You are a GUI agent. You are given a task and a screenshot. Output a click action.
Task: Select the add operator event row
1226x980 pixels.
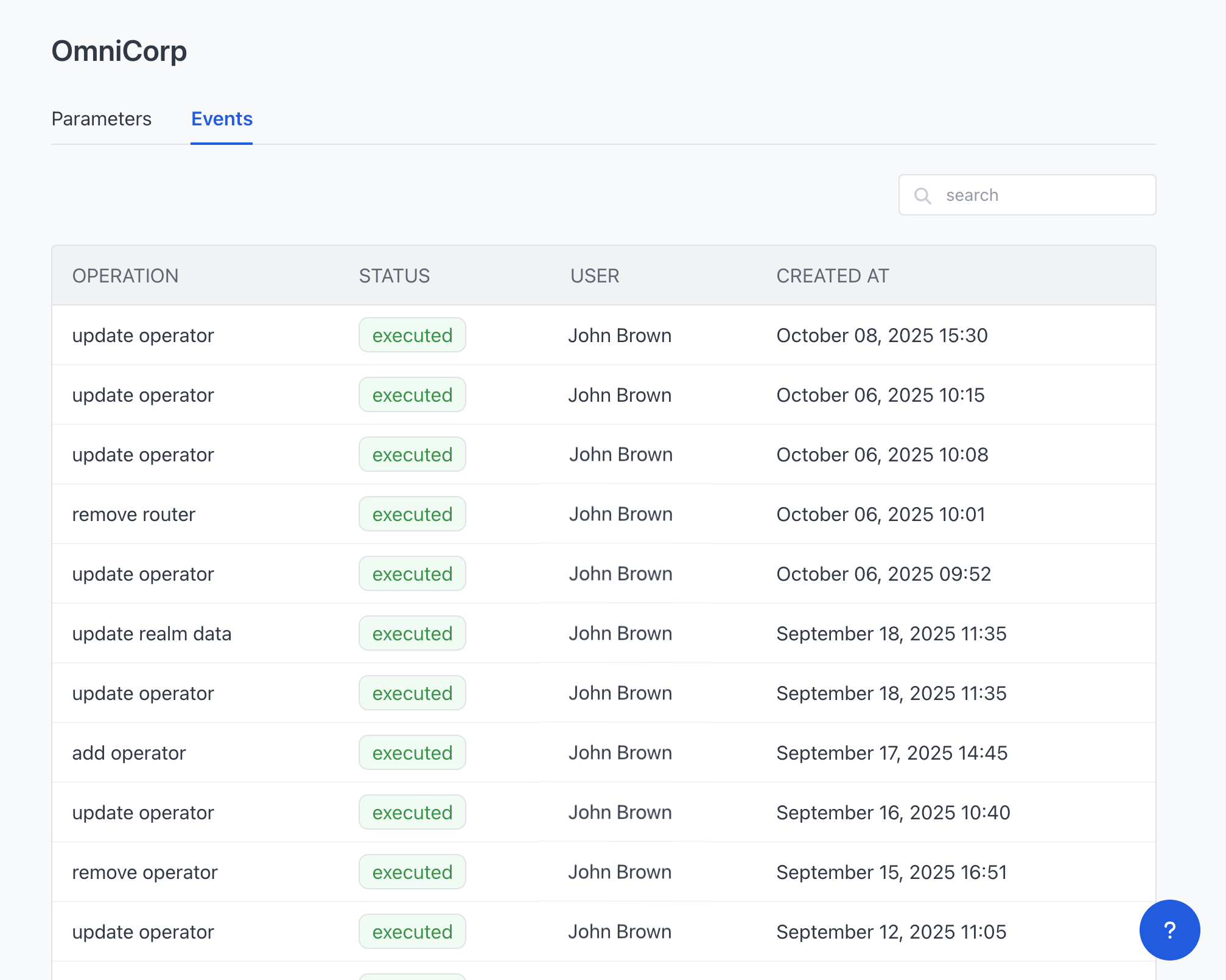(x=129, y=753)
